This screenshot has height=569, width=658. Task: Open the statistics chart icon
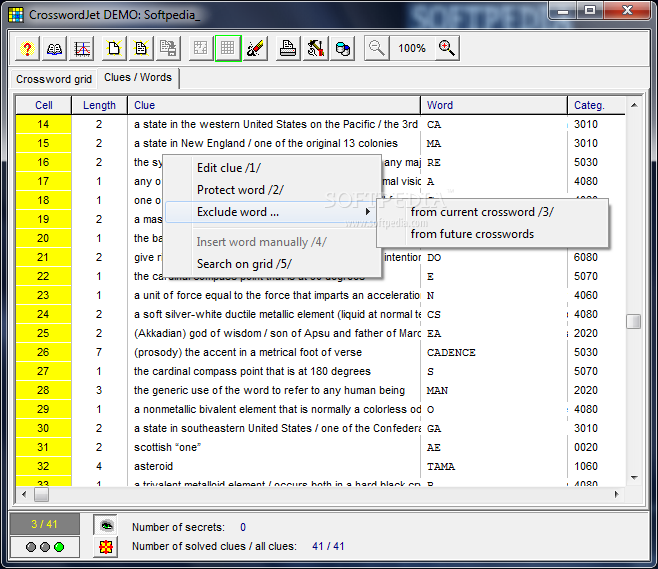point(82,49)
